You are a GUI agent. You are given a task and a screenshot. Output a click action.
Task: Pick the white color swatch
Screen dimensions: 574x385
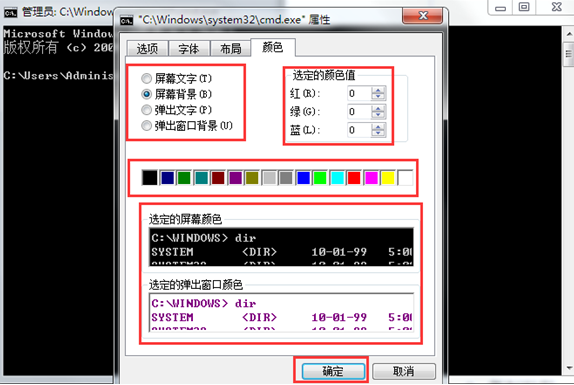[x=405, y=178]
